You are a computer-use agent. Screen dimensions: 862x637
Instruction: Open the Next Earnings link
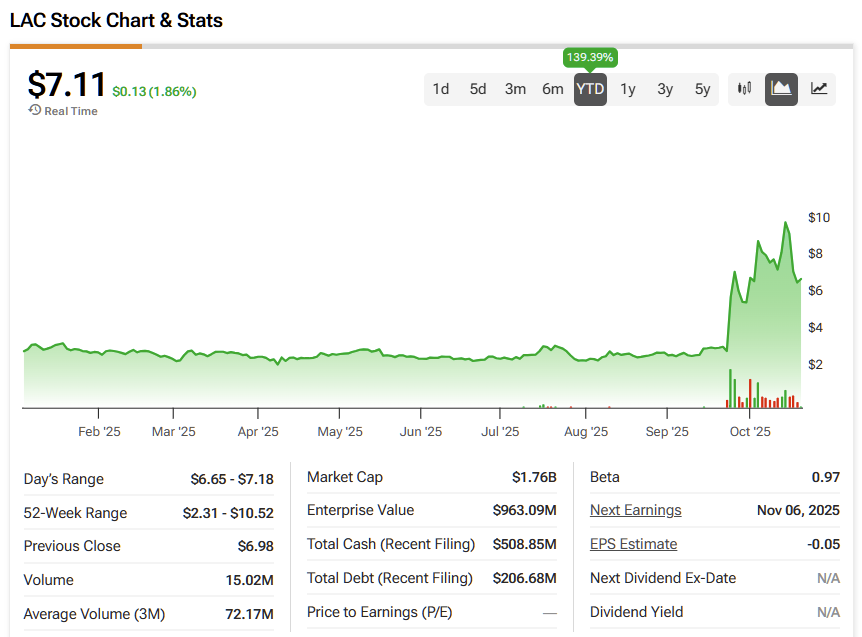tap(635, 510)
